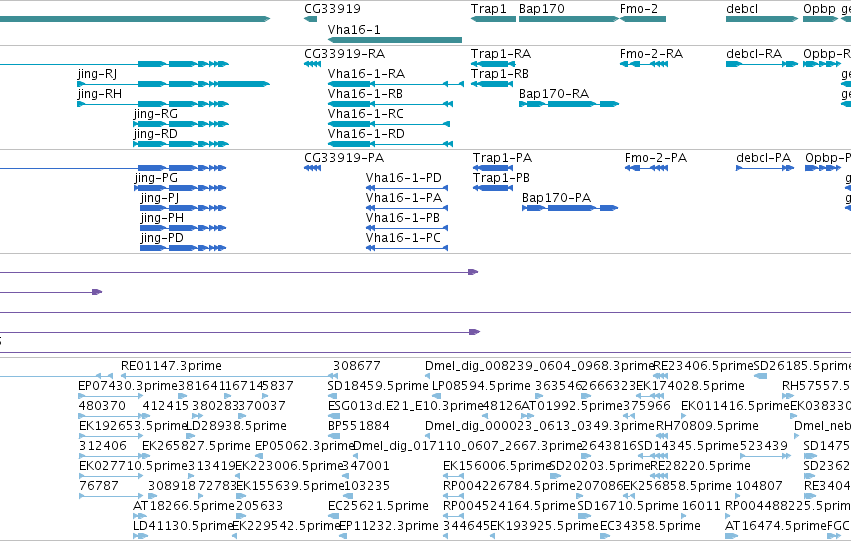
Task: Click EST label EK192653.5prime
Action: 133,427
